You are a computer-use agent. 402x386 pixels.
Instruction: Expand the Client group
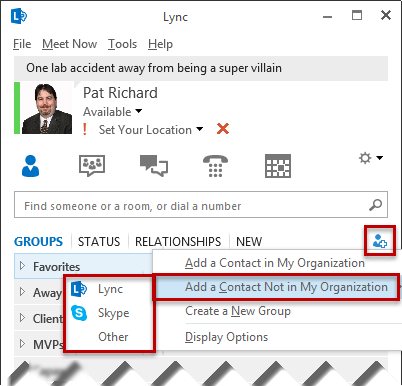[22, 318]
